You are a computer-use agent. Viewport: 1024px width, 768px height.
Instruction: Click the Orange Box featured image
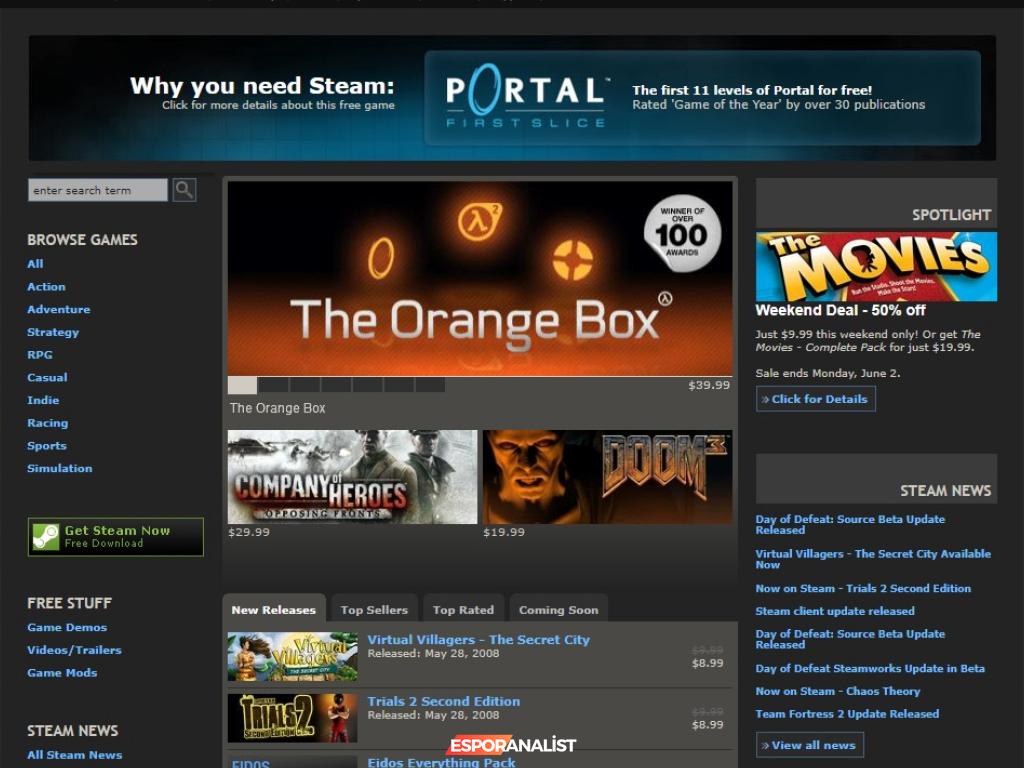tap(479, 278)
